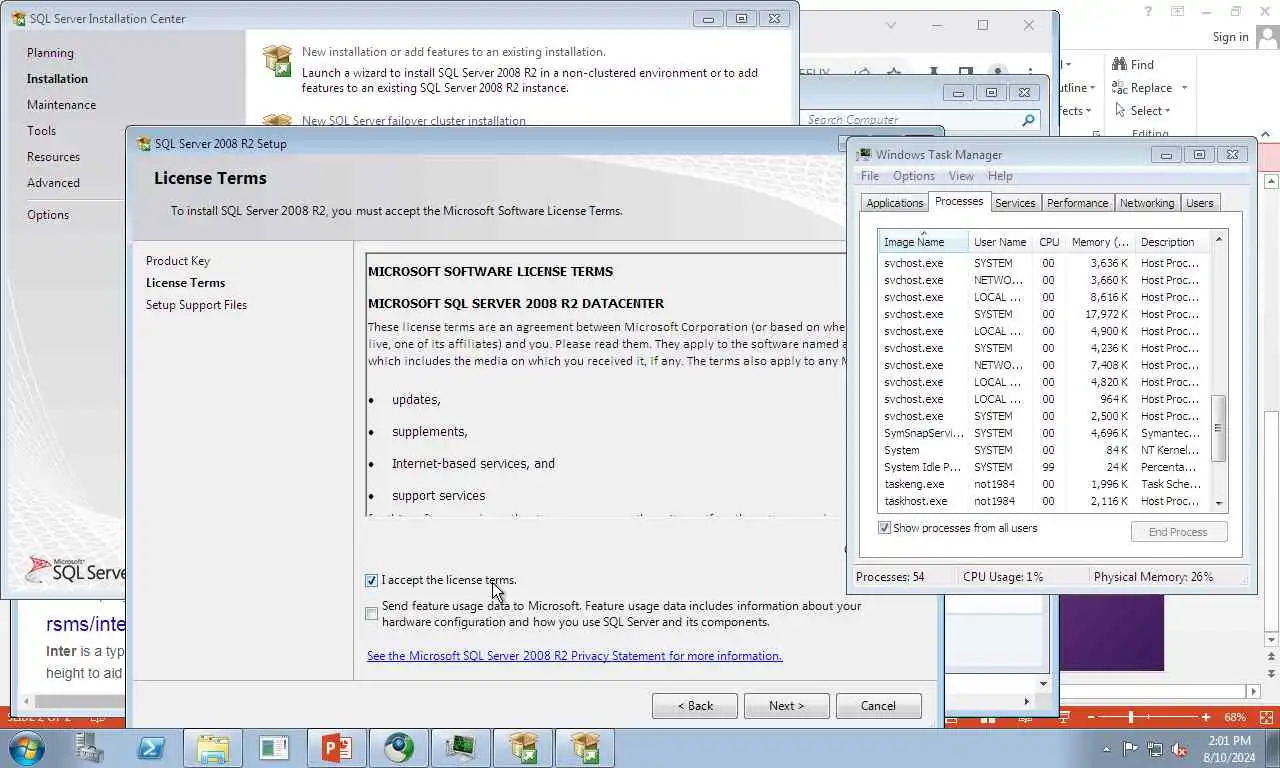Viewport: 1280px width, 768px height.
Task: Select the taskeng.exe process row
Action: pyautogui.click(x=1044, y=484)
